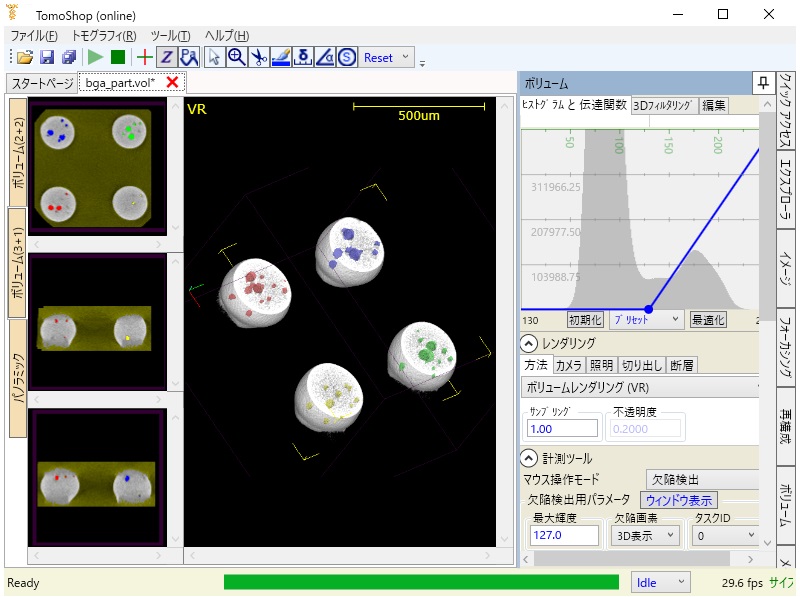
Task: Click the ウィンドウ表示 button
Action: pos(679,501)
